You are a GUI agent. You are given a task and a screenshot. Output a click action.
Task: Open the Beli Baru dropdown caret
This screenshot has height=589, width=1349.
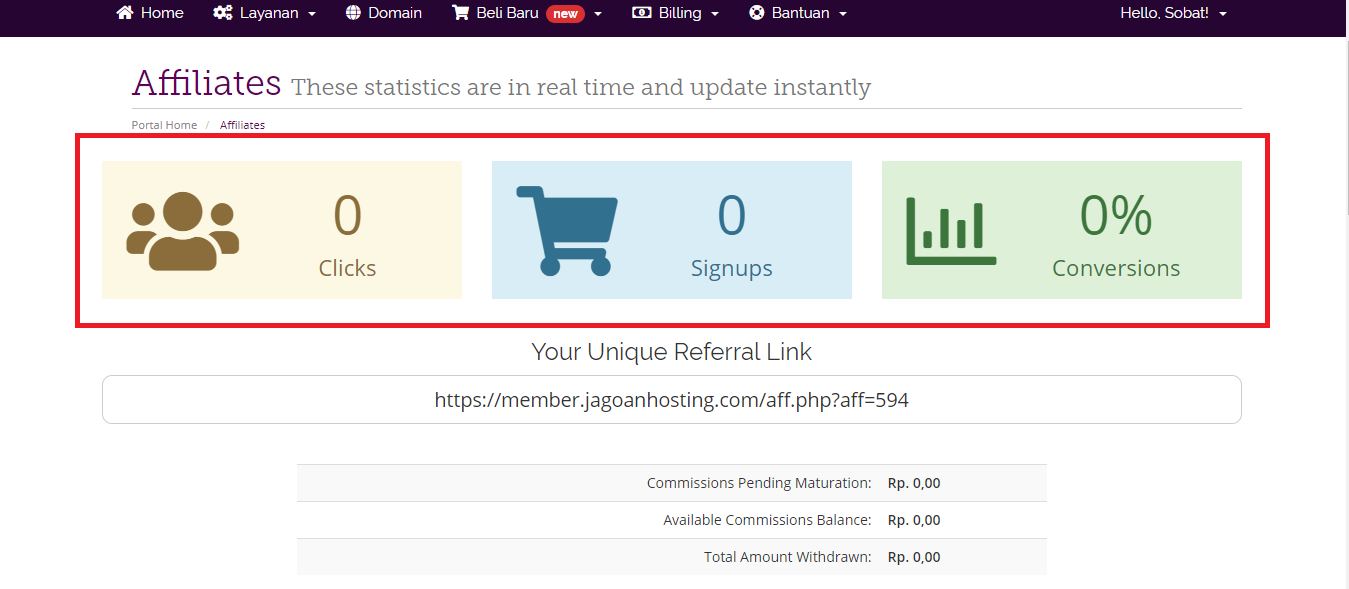click(598, 14)
